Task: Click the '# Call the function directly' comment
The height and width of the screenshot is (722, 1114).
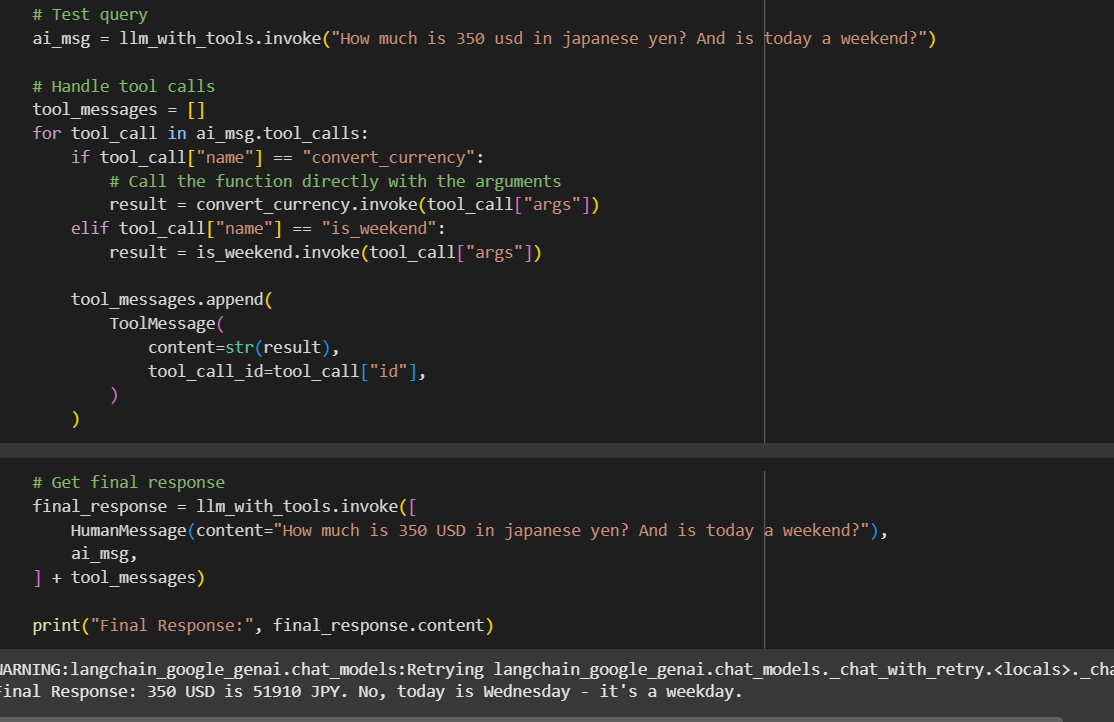Action: click(x=335, y=181)
